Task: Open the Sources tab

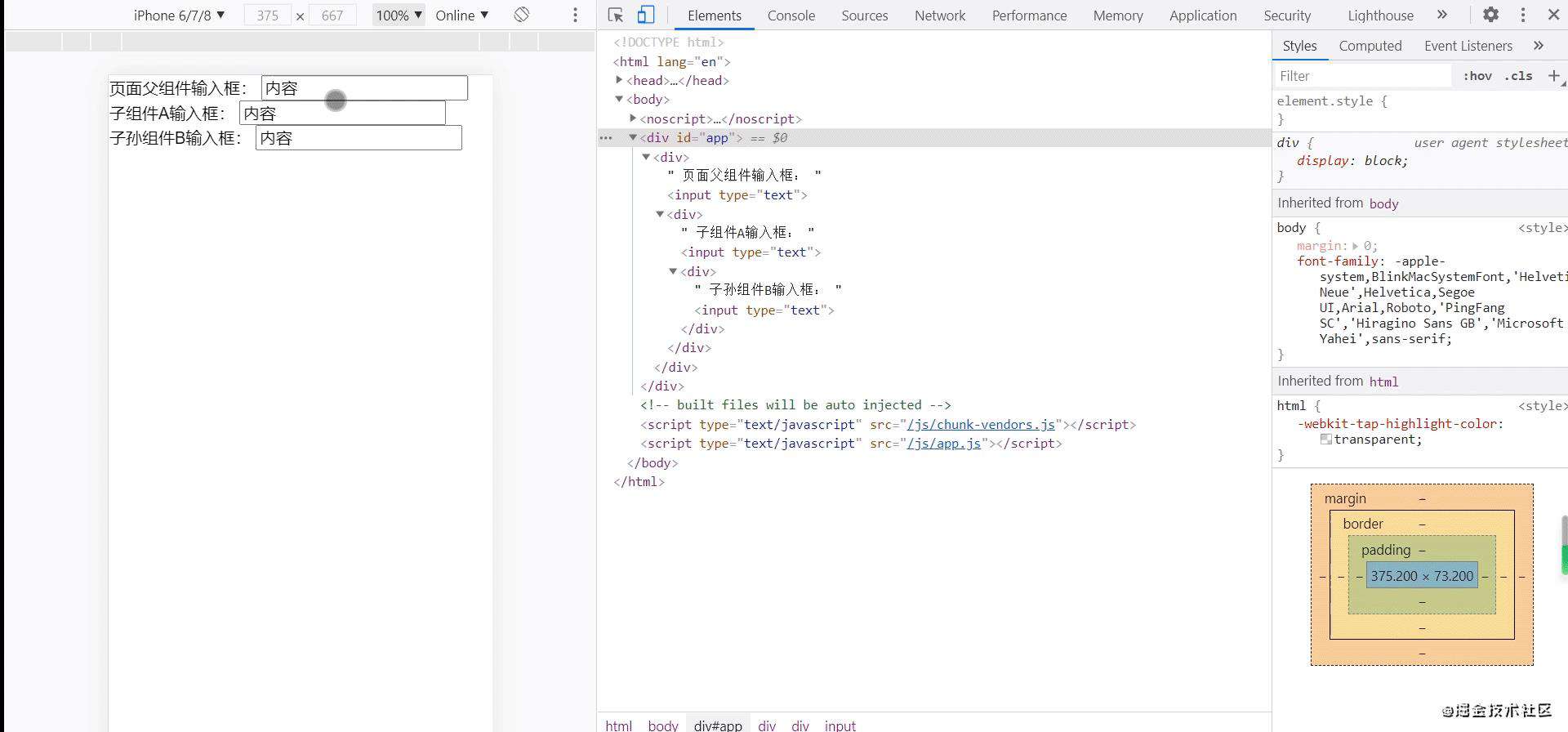Action: [x=864, y=15]
